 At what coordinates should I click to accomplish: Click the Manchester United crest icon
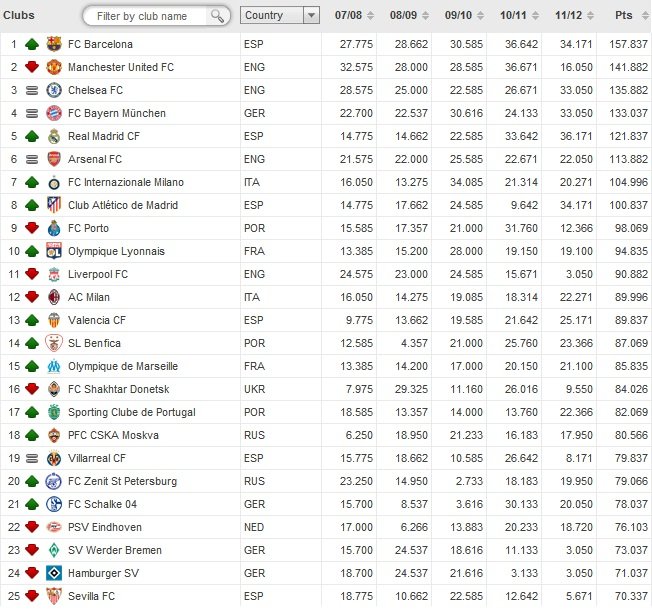click(54, 67)
